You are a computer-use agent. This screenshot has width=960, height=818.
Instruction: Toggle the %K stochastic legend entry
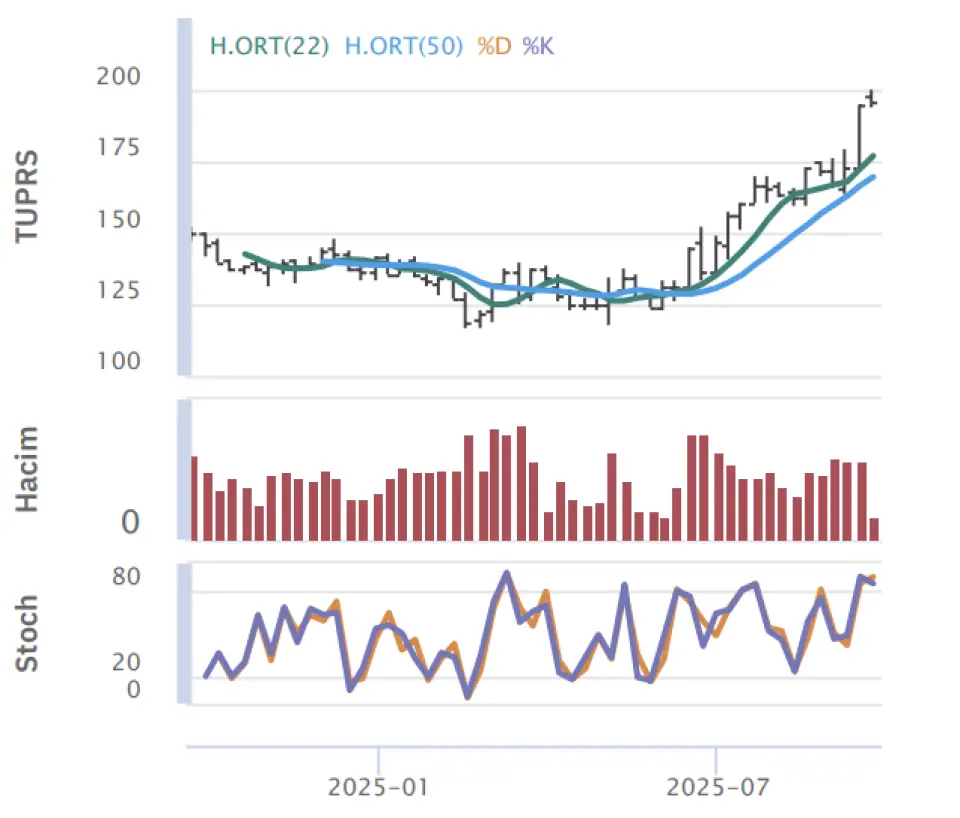pos(538,47)
